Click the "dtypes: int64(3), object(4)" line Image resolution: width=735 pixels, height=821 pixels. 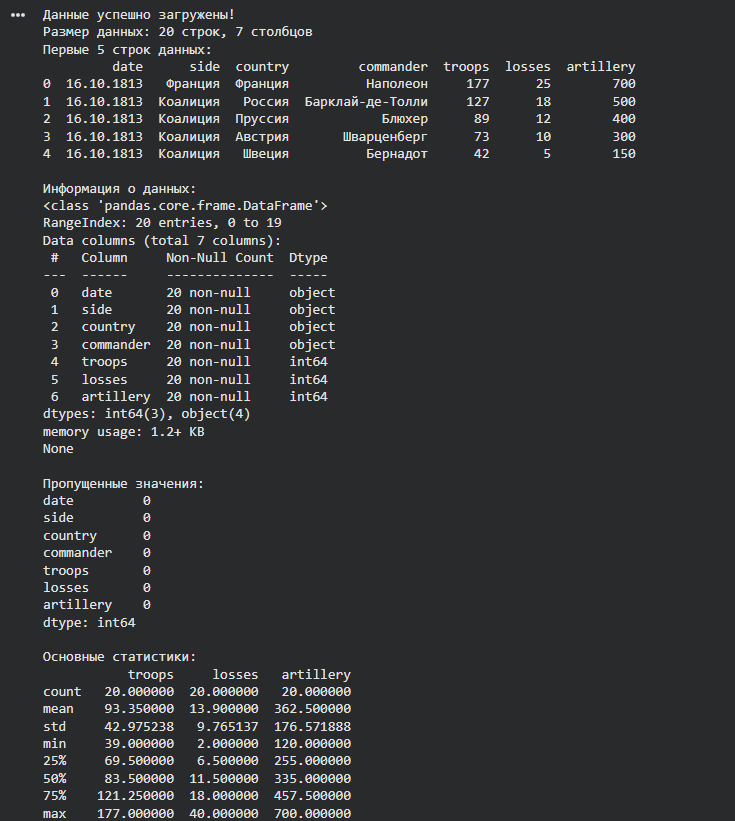[x=146, y=414]
